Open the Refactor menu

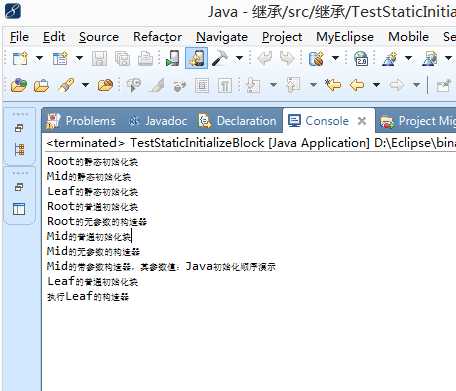pos(157,37)
